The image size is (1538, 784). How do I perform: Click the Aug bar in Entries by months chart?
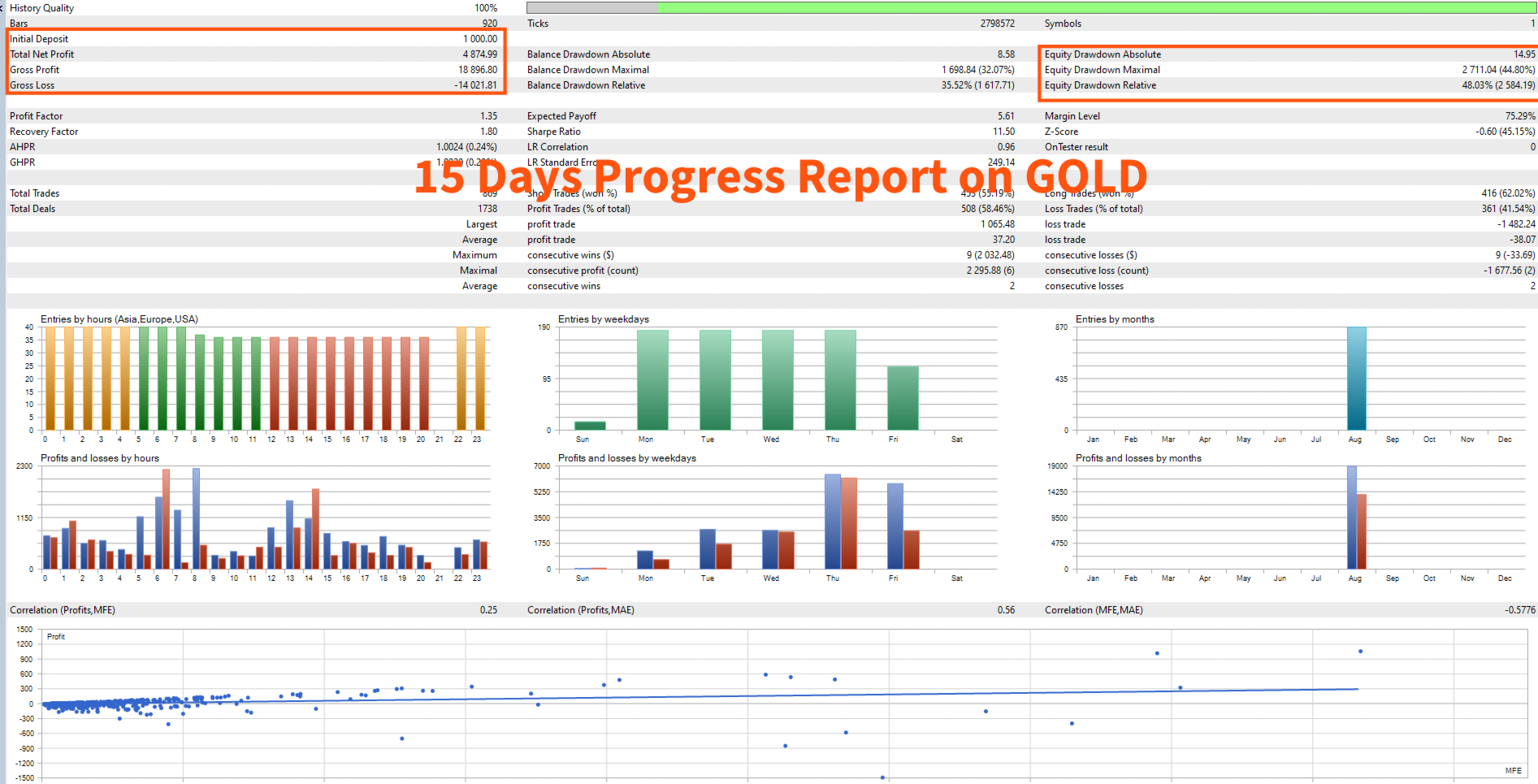1356,379
